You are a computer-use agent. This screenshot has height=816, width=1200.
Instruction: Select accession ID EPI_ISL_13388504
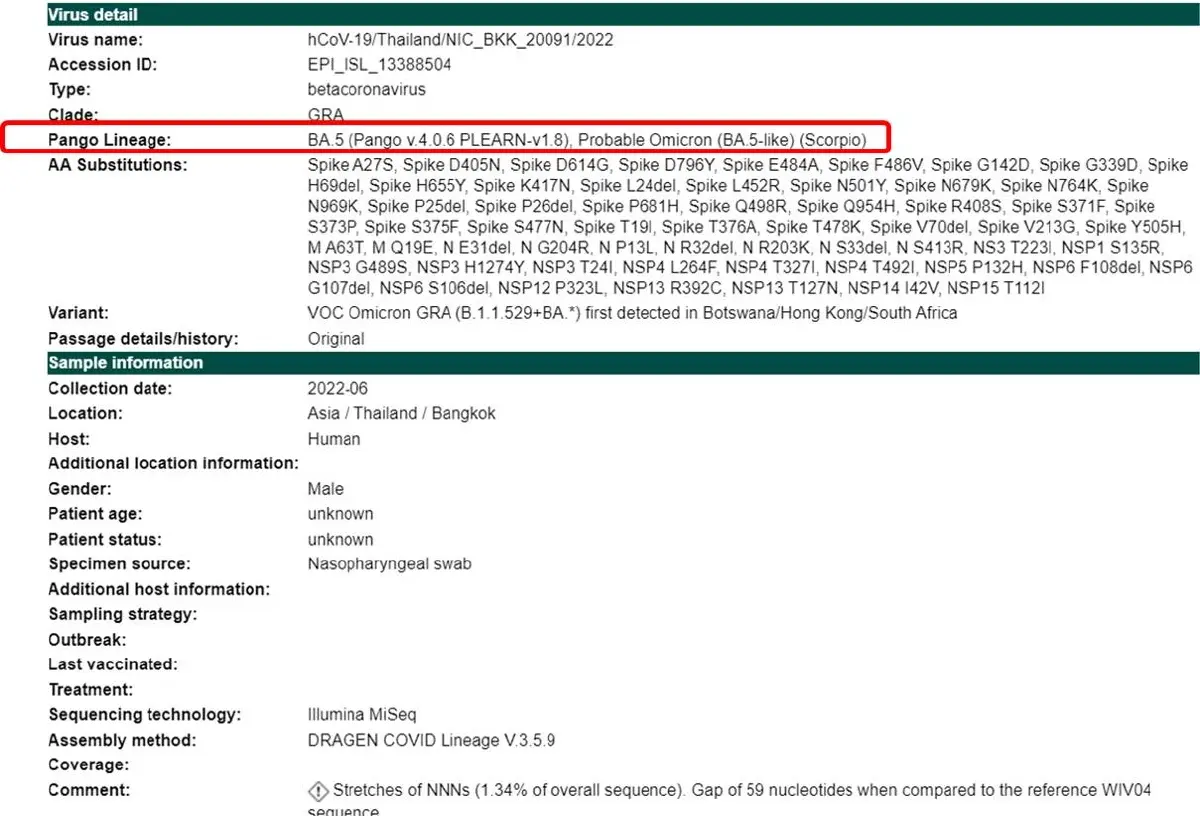pyautogui.click(x=380, y=65)
